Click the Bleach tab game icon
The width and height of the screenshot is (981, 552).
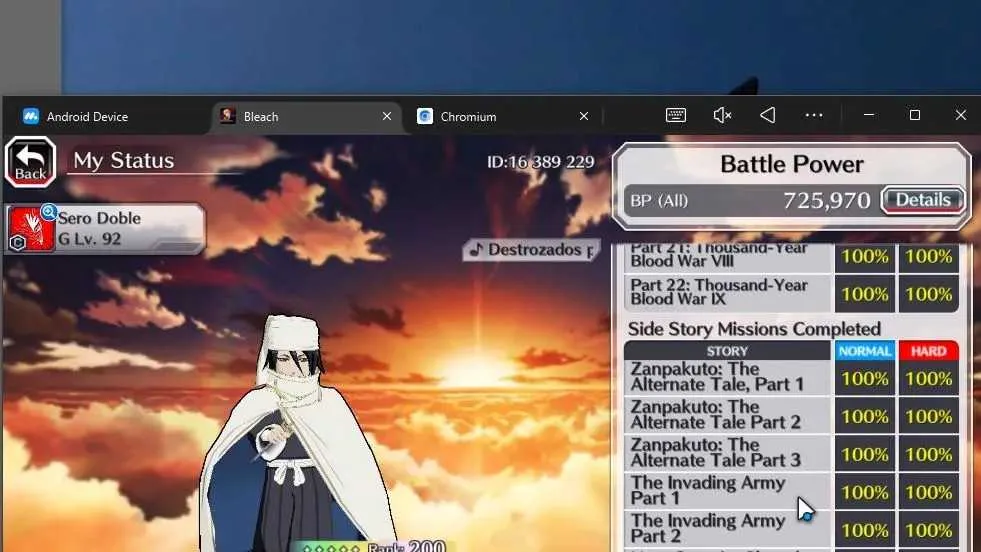228,116
